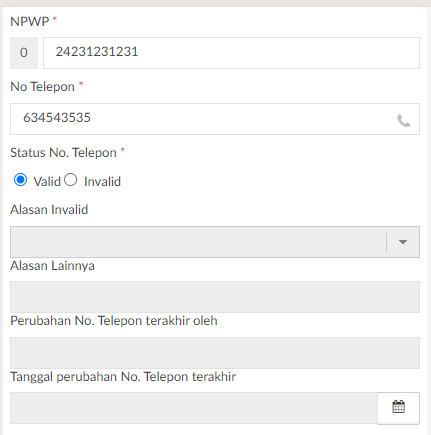
Task: Open the calendar date picker icon
Action: pos(398,408)
